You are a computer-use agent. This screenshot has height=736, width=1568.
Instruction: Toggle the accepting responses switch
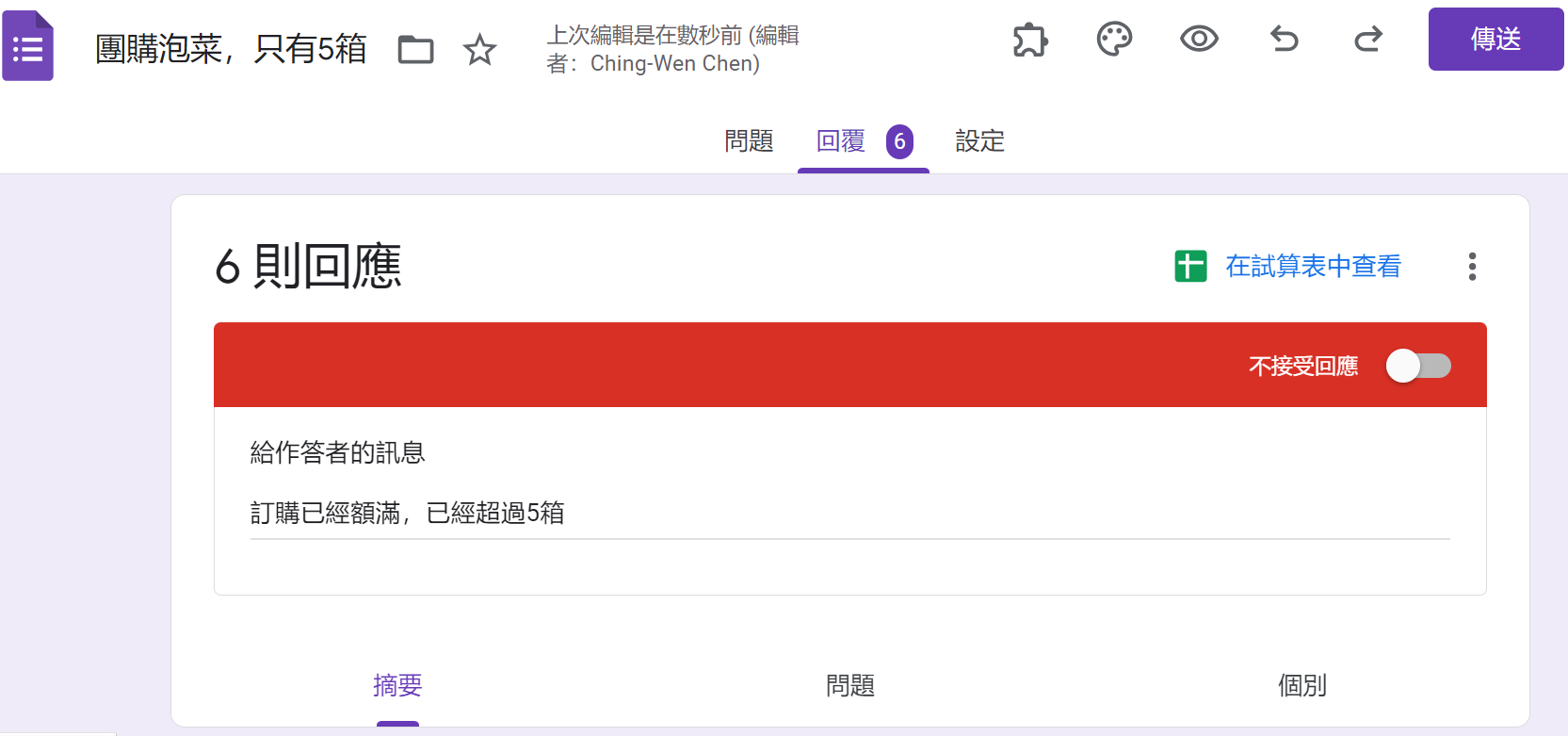point(1417,366)
